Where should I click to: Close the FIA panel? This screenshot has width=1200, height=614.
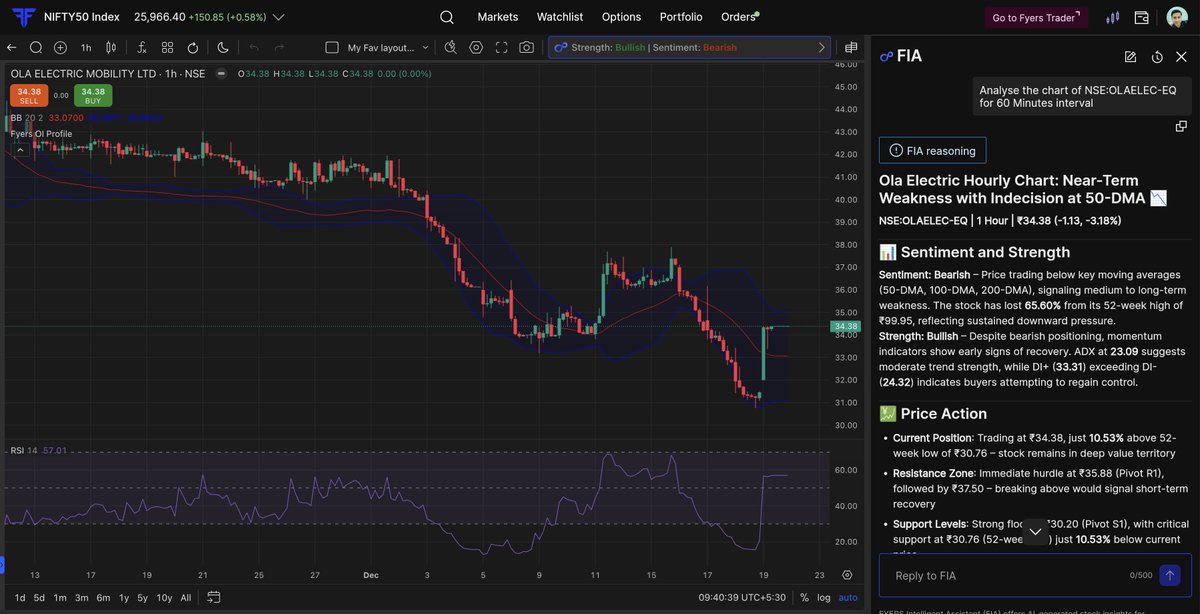click(1181, 57)
